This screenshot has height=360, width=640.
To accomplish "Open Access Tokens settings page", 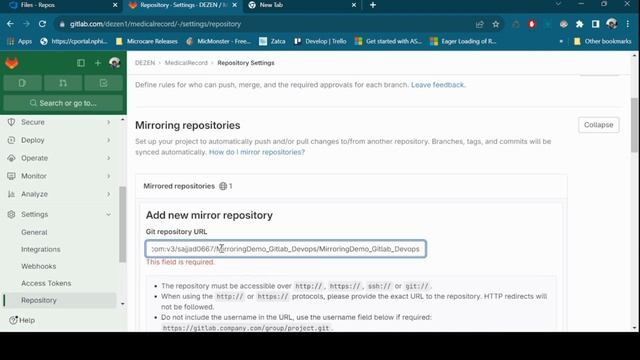I will [x=46, y=283].
